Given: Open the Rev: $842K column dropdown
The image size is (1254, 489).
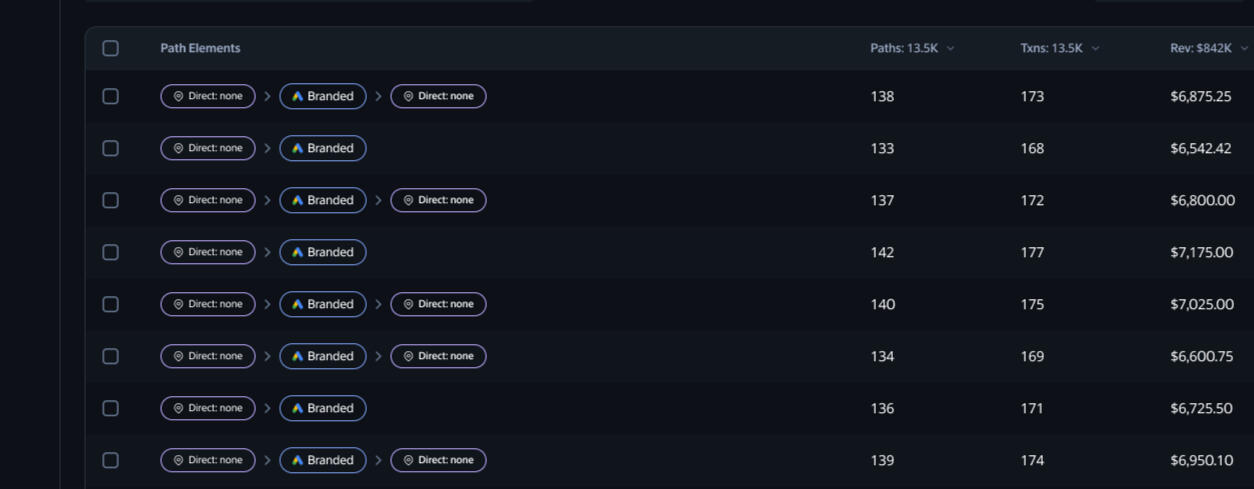Looking at the screenshot, I should click(1244, 48).
